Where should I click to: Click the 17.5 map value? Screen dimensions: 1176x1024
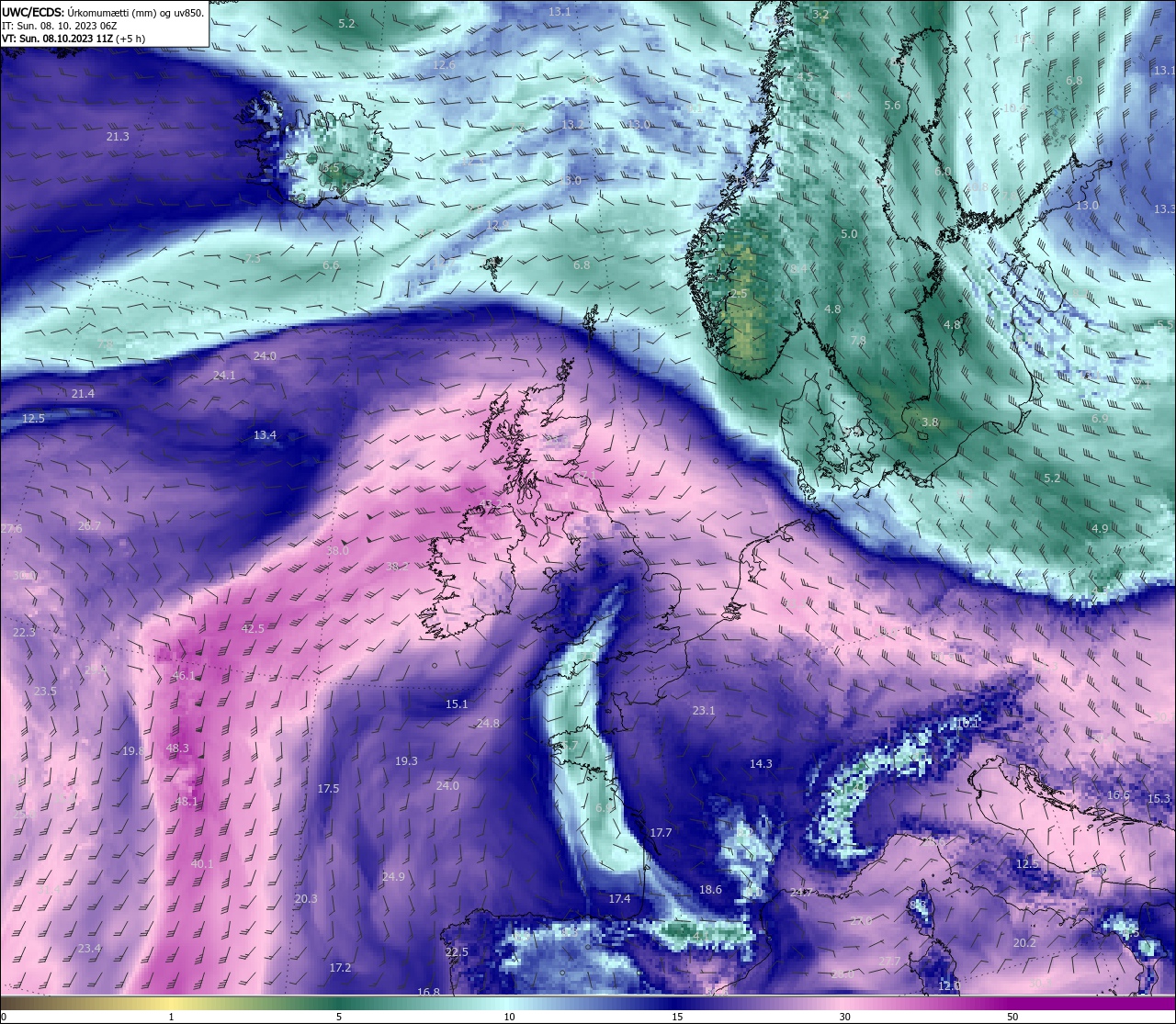tap(328, 789)
